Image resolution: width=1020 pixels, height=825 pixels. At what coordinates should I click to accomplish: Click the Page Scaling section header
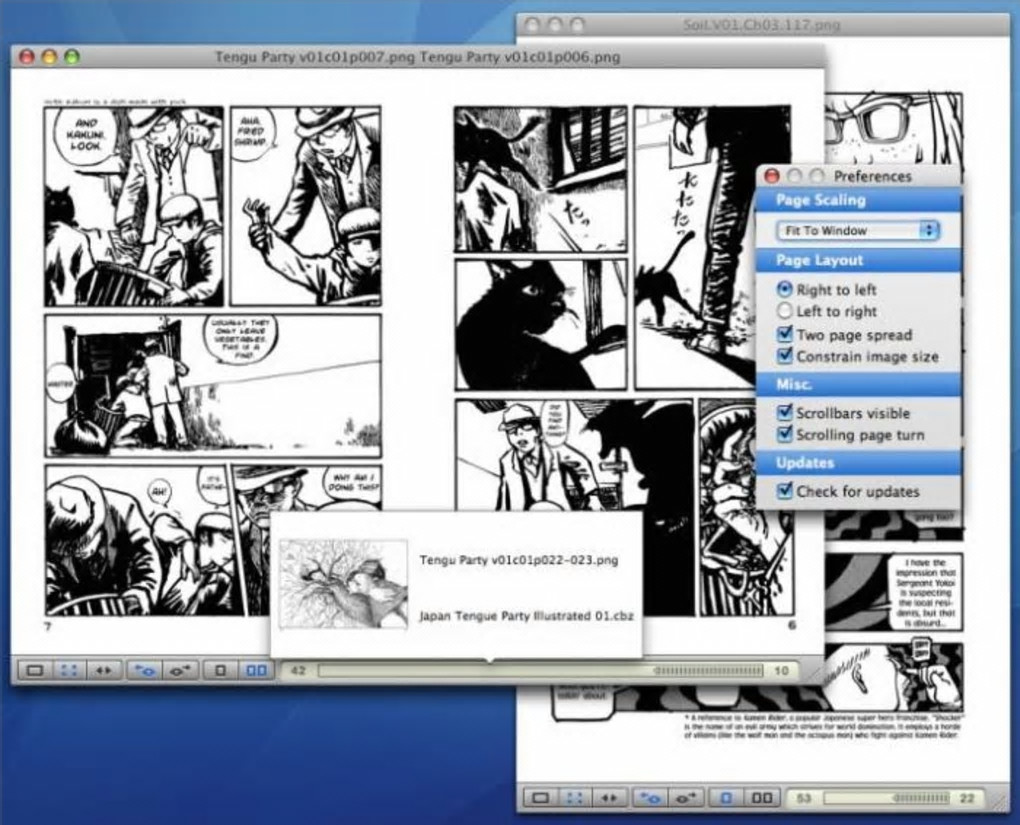tap(858, 200)
